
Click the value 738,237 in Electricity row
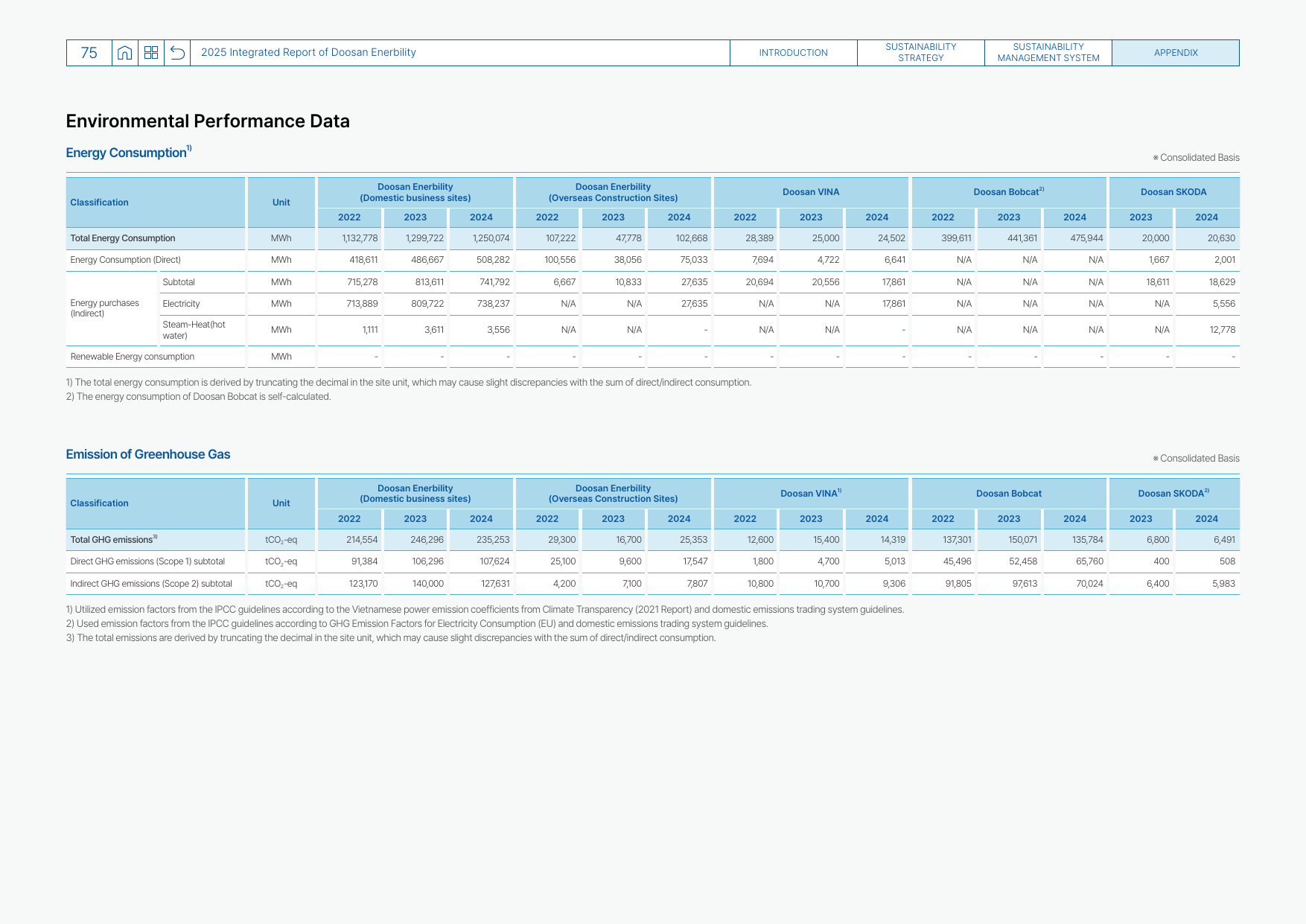[x=494, y=304]
